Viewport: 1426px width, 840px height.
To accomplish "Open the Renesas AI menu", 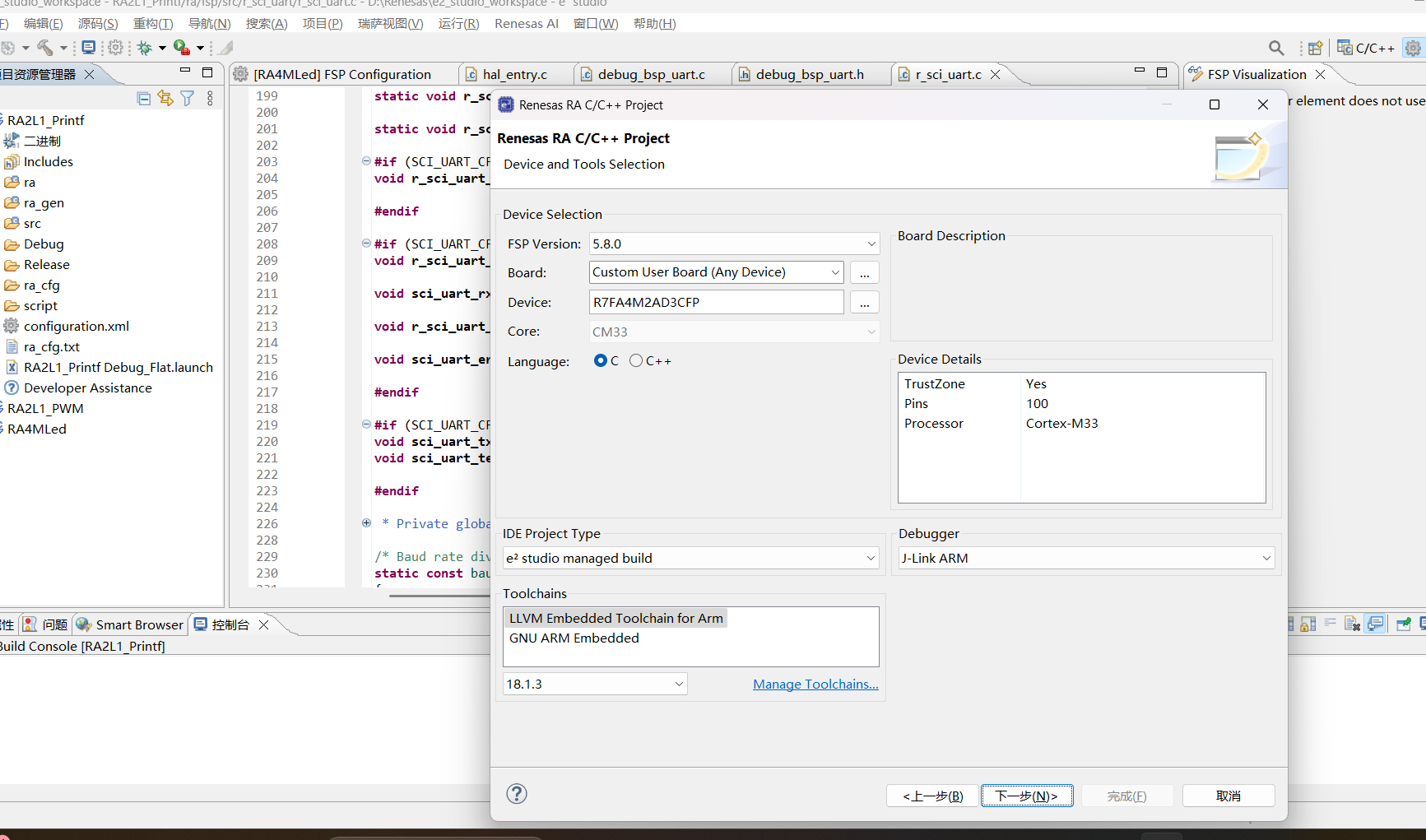I will 527,24.
